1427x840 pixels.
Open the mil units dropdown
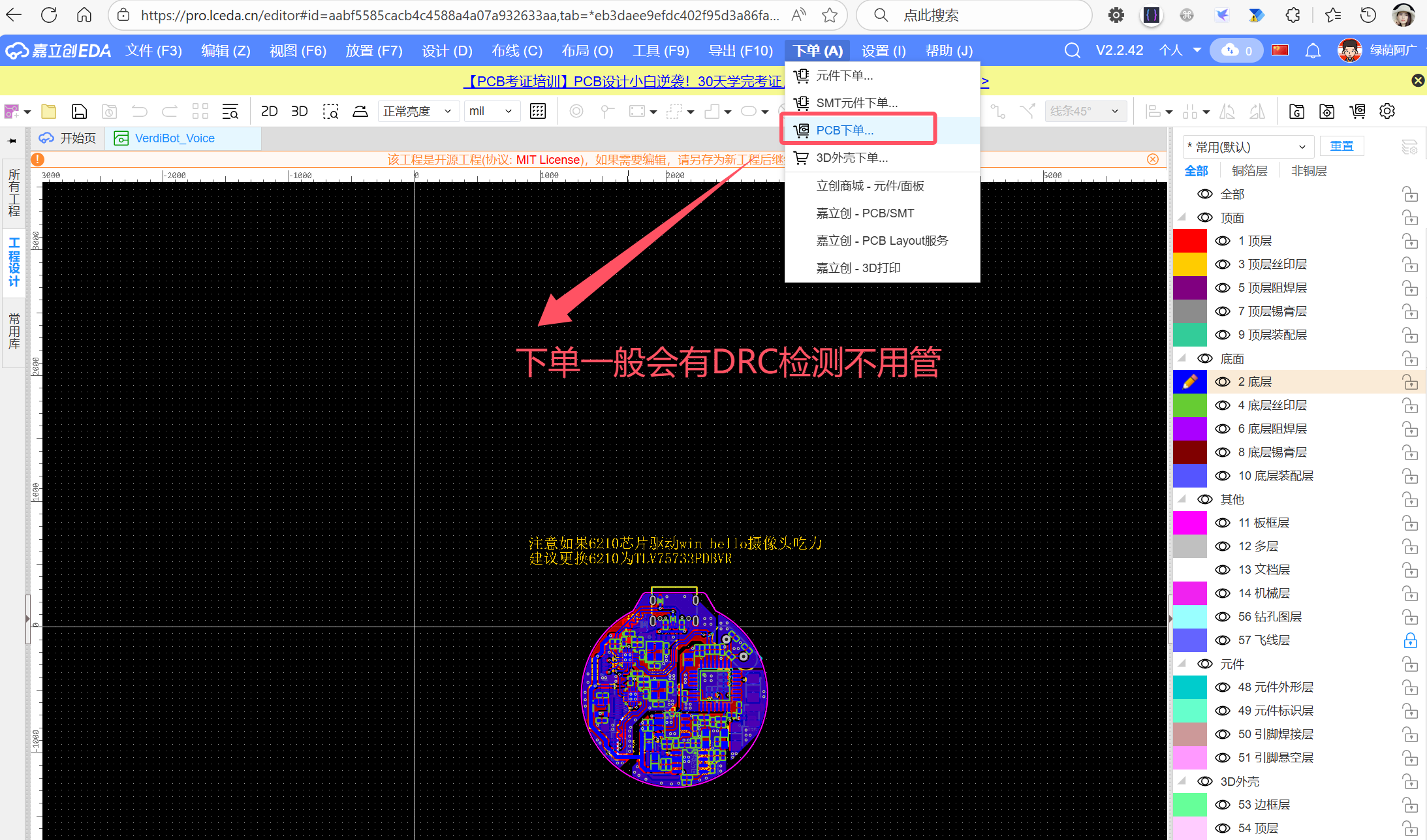pyautogui.click(x=491, y=112)
